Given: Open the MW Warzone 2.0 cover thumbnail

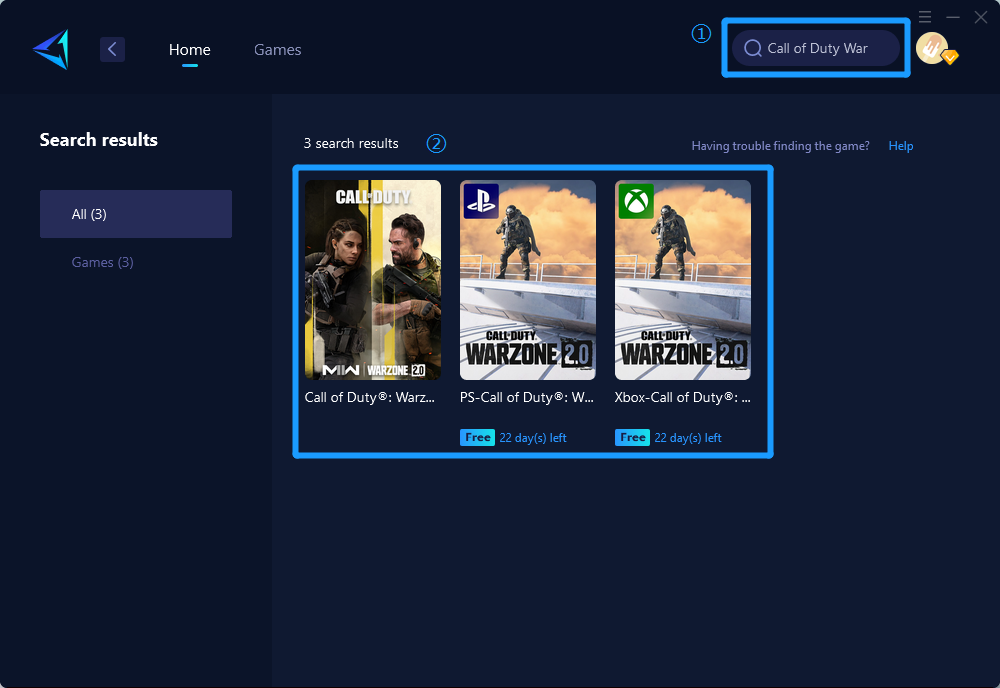Looking at the screenshot, I should point(372,280).
